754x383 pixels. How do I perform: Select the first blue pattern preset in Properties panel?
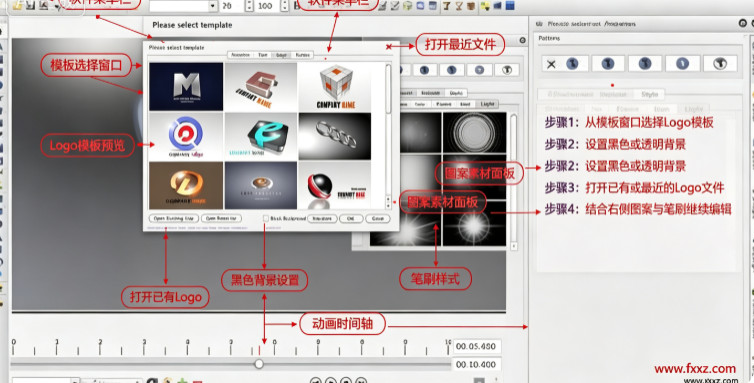(572, 64)
